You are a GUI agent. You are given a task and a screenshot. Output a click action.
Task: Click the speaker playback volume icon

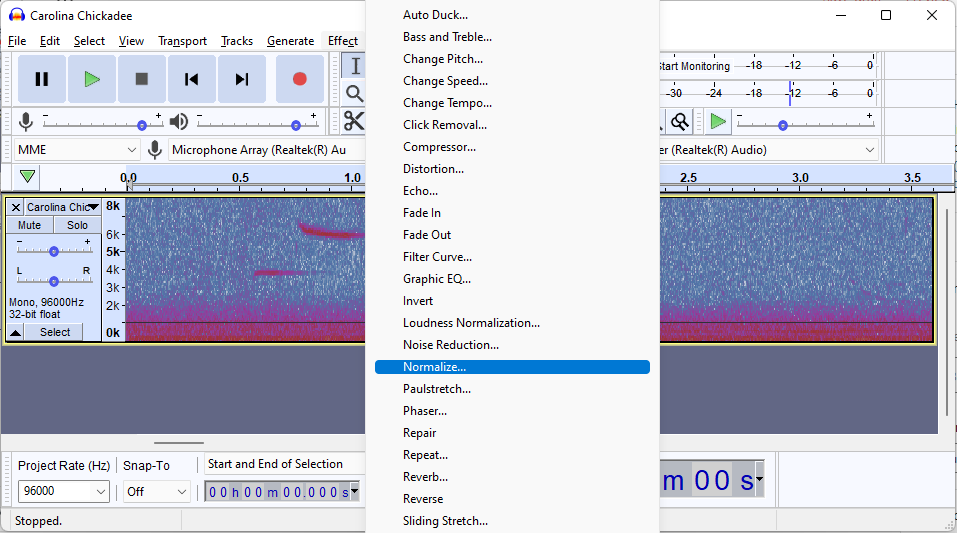tap(178, 121)
